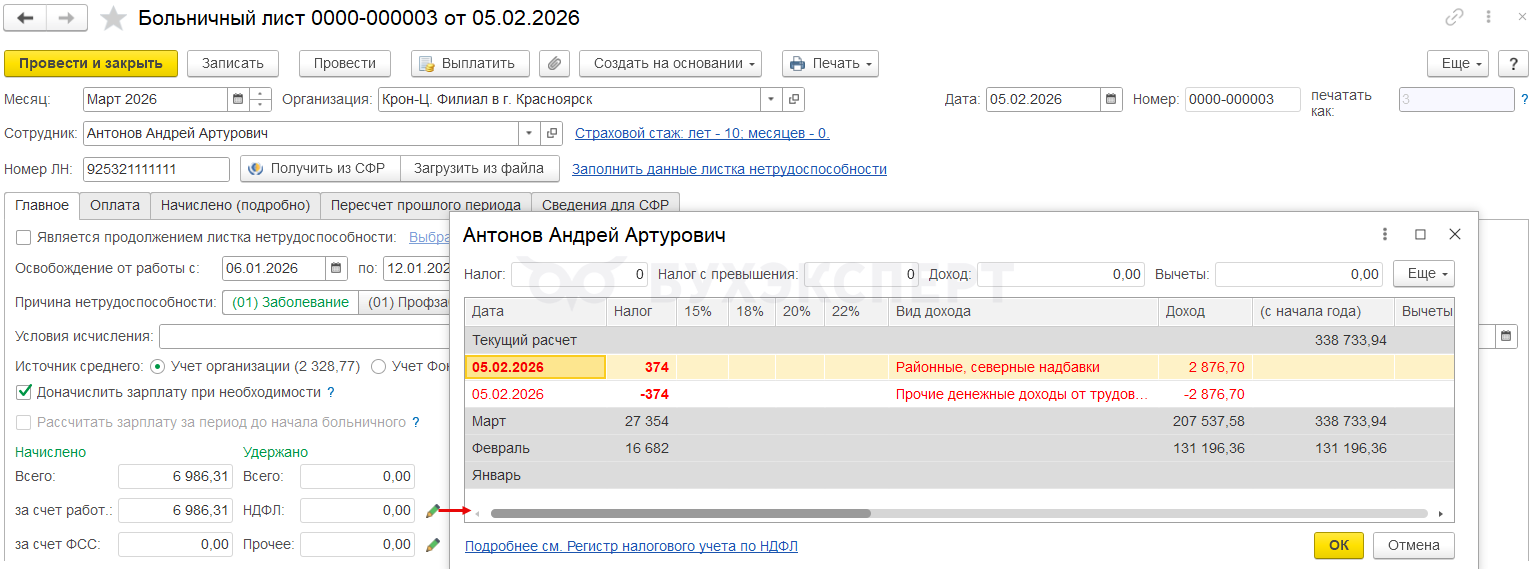Open Создать на основании dropdown

coord(670,63)
